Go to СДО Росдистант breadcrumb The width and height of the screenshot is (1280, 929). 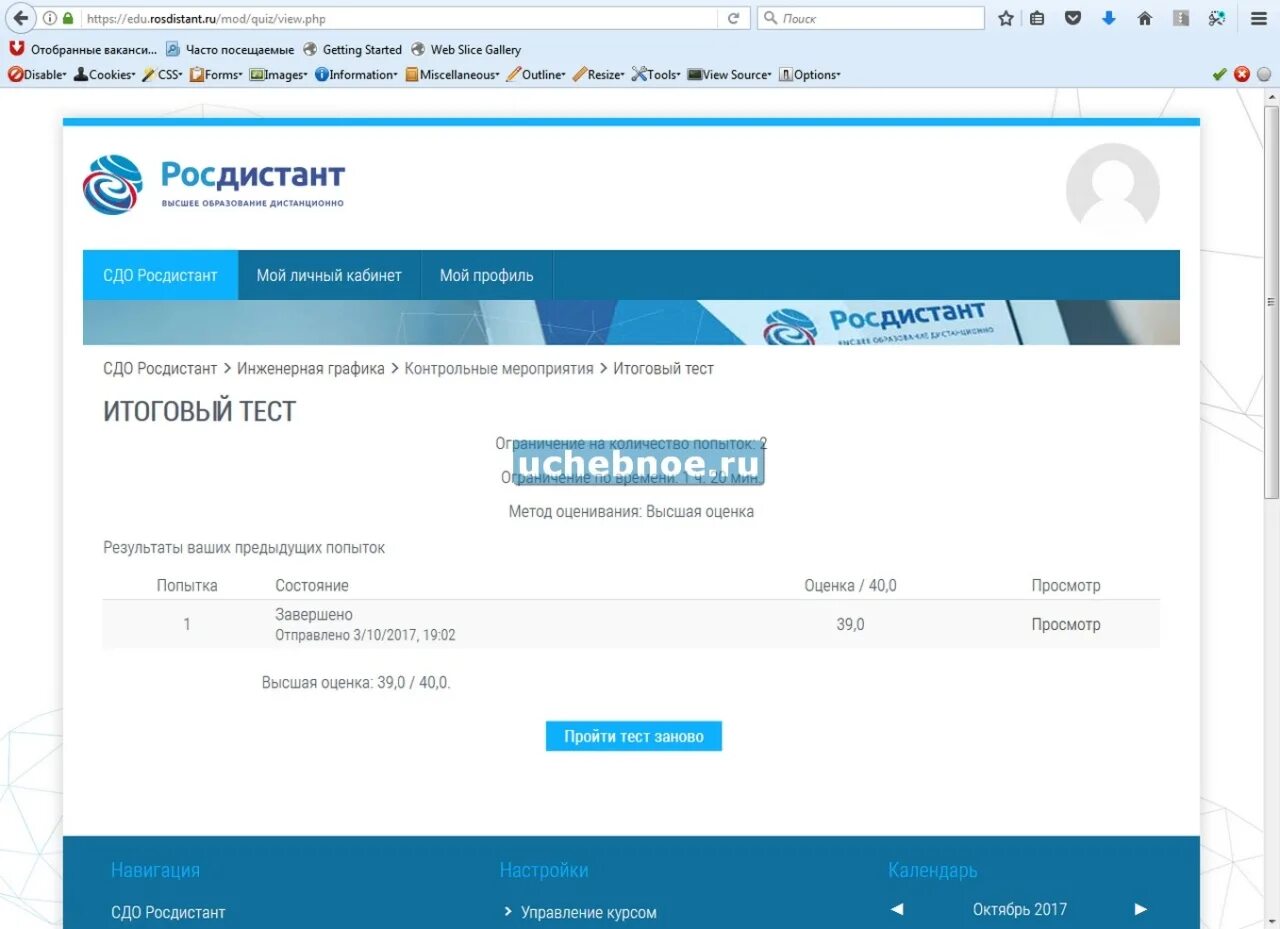160,368
